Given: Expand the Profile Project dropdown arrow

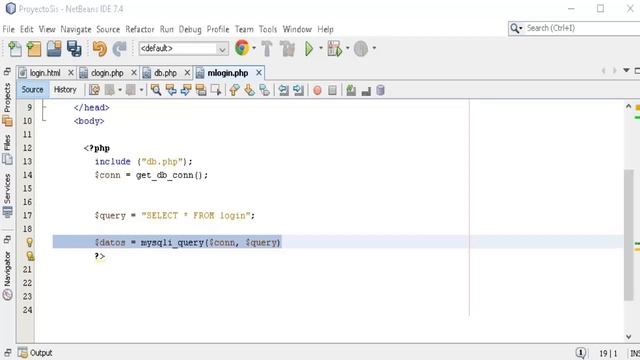Looking at the screenshot, I should click(x=374, y=48).
